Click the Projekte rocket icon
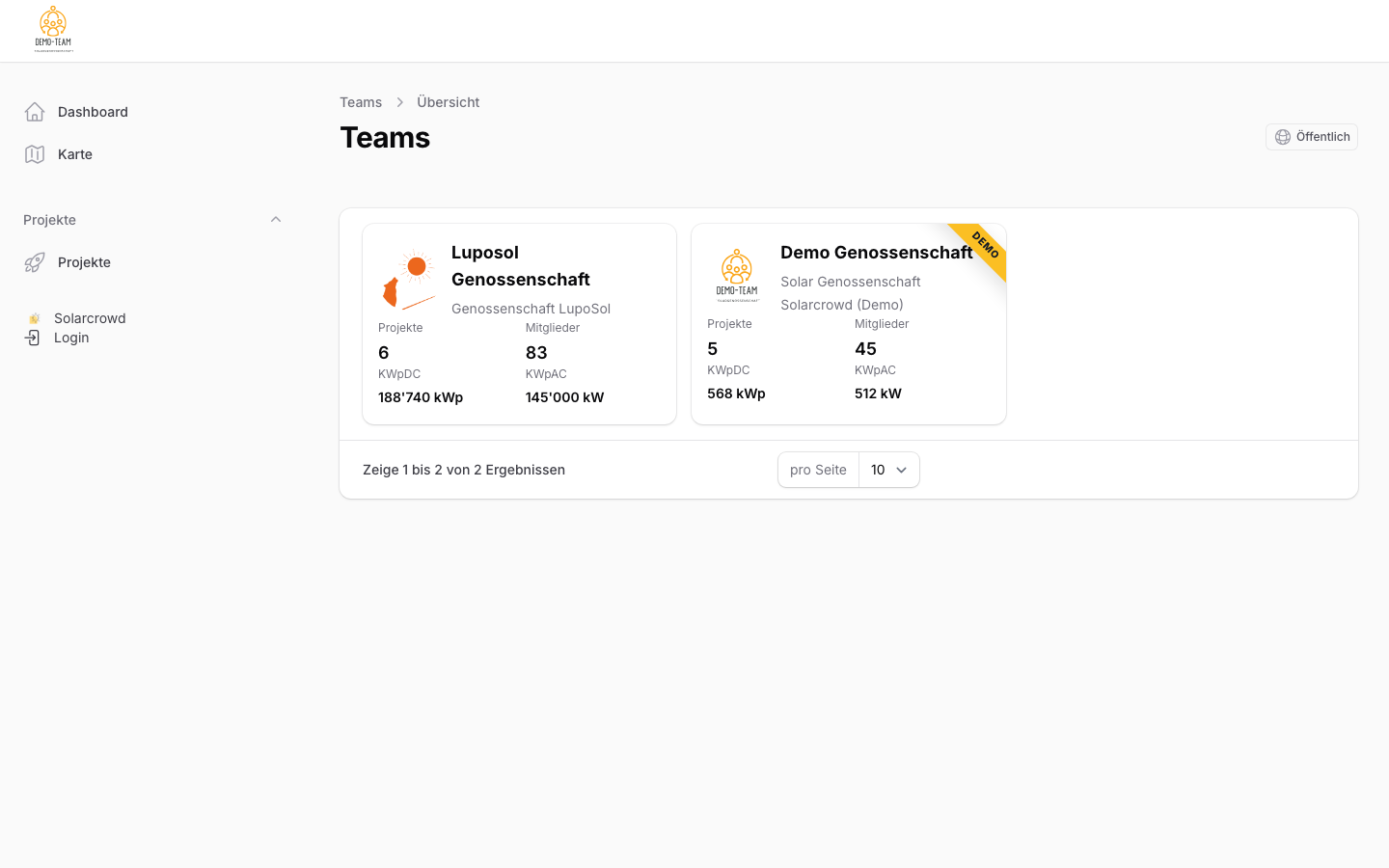Viewport: 1389px width, 868px height. (35, 262)
